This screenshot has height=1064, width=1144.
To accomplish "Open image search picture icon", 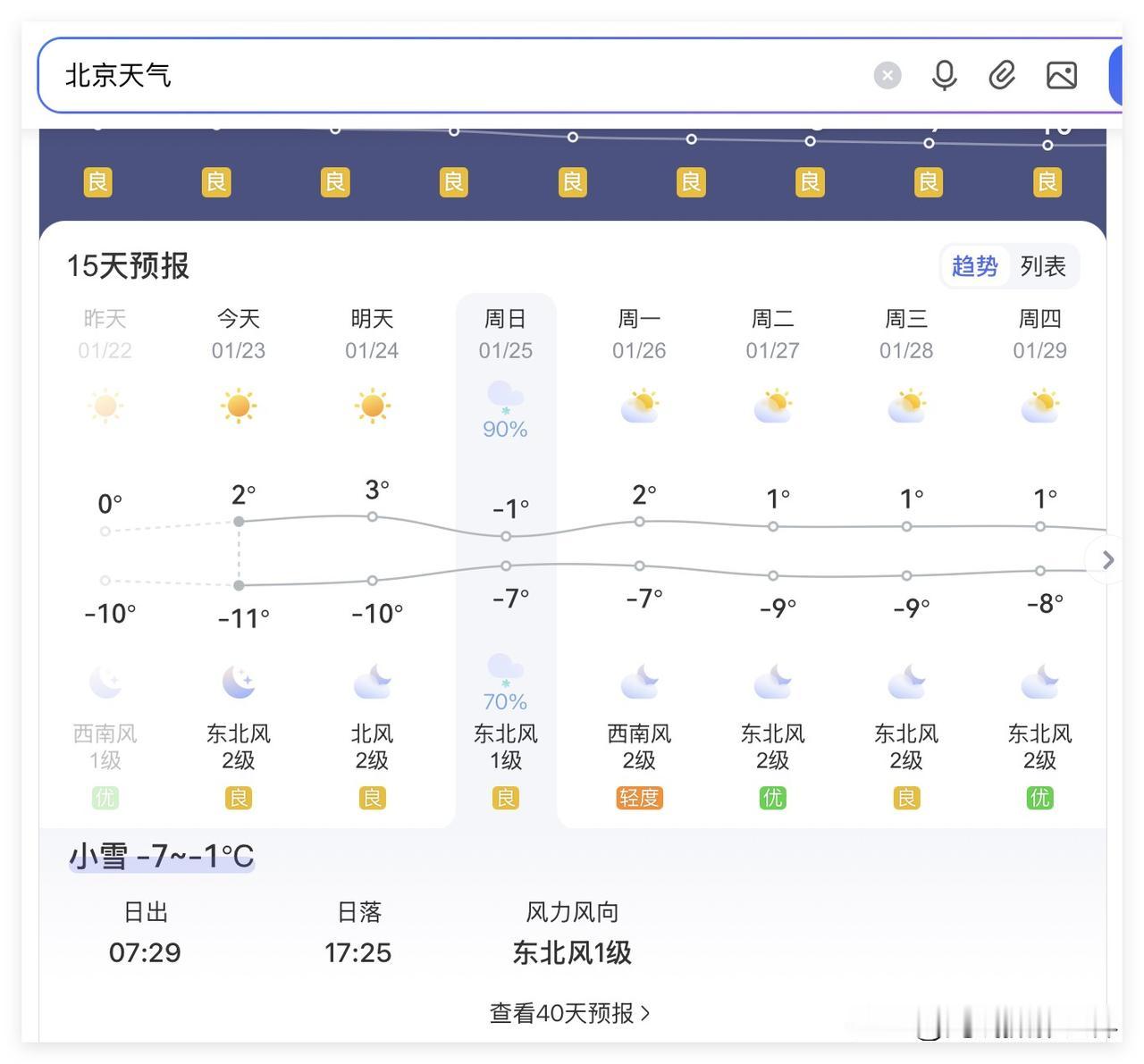I will (1061, 75).
